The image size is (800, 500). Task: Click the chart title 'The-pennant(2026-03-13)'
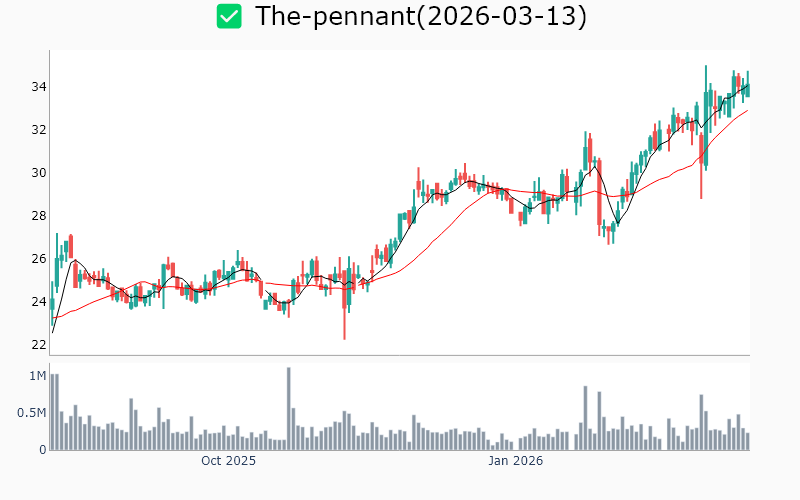click(x=420, y=16)
